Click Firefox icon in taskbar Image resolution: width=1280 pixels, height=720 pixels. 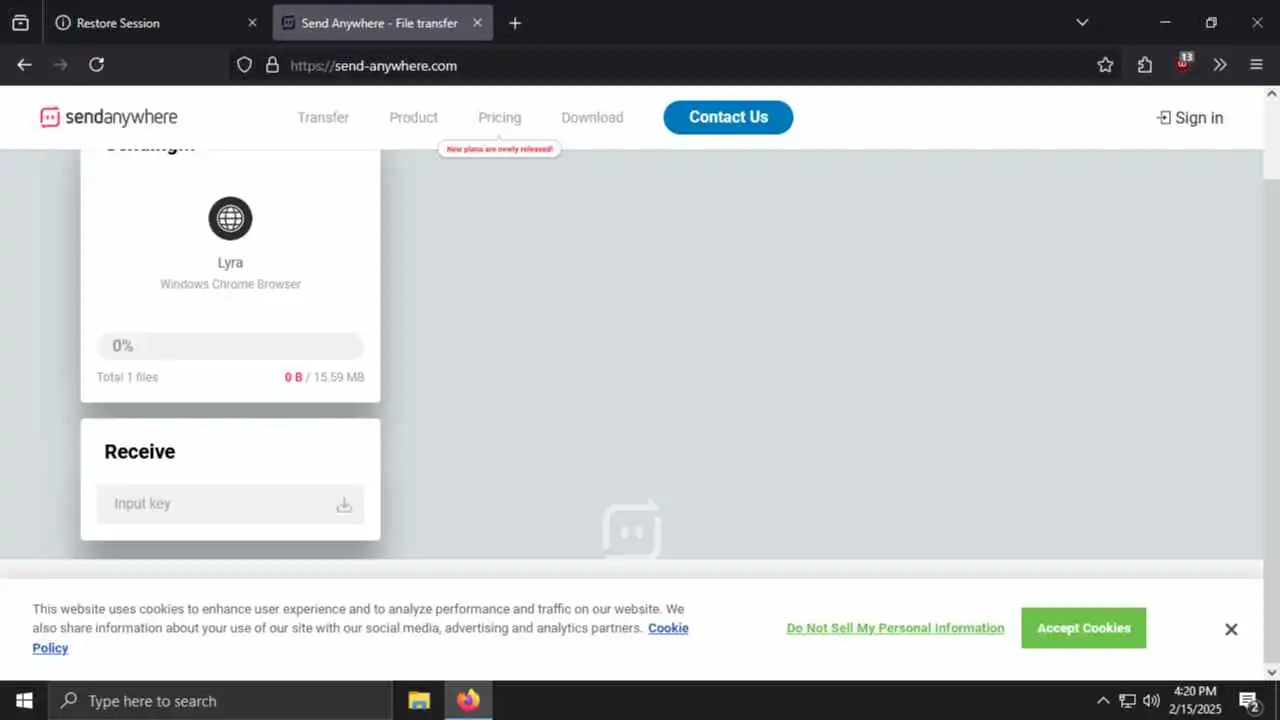click(x=468, y=701)
